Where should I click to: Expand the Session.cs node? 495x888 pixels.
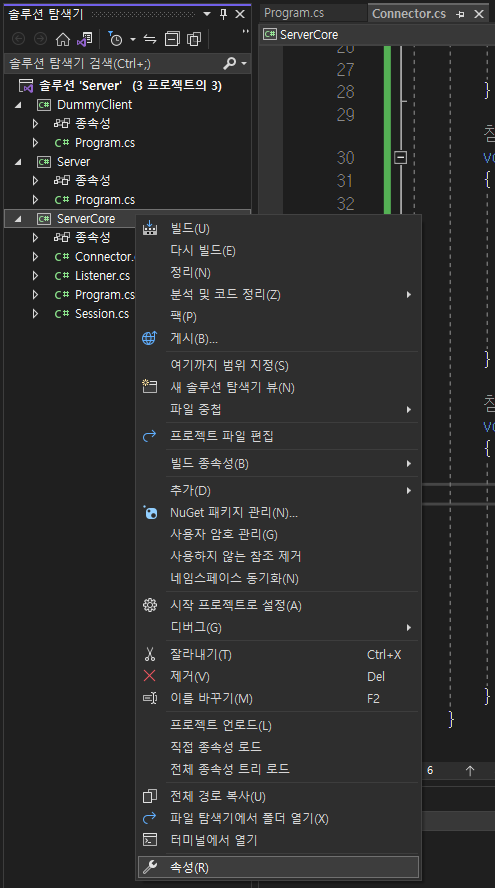tap(36, 314)
